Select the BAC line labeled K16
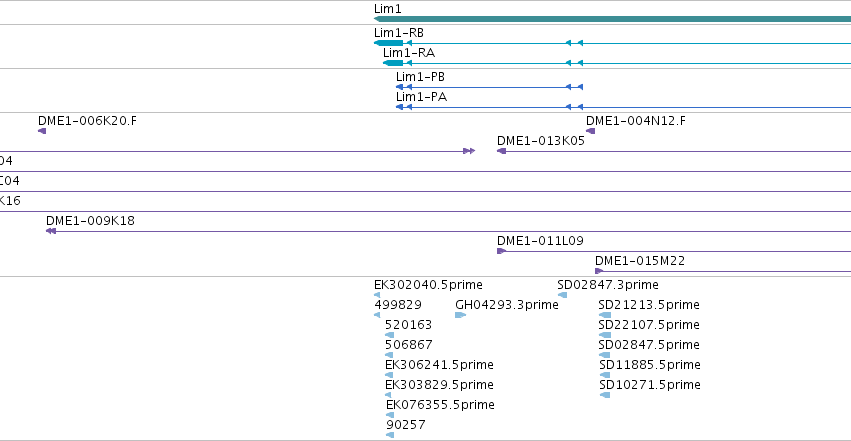The height and width of the screenshot is (441, 851). (426, 212)
